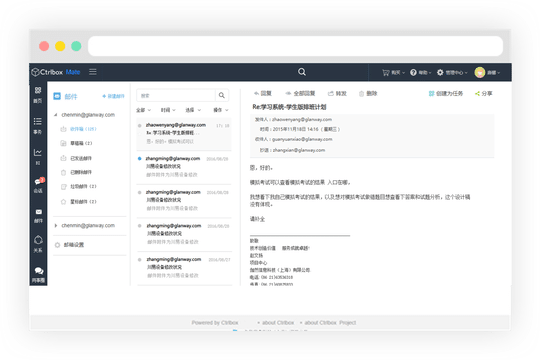The width and height of the screenshot is (540, 360).
Task: Click the search magnifier in the dark header
Action: [x=302, y=72]
